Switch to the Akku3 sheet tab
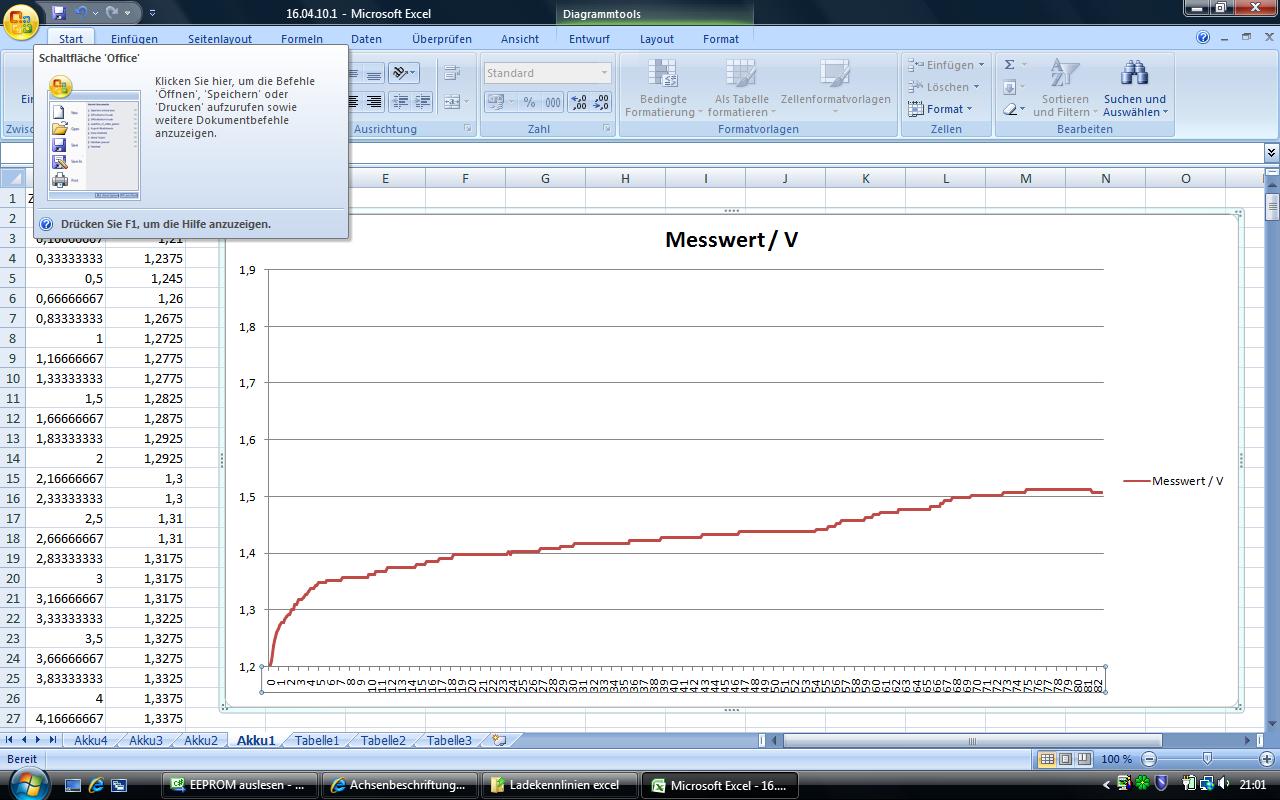Image resolution: width=1280 pixels, height=800 pixels. pyautogui.click(x=145, y=741)
